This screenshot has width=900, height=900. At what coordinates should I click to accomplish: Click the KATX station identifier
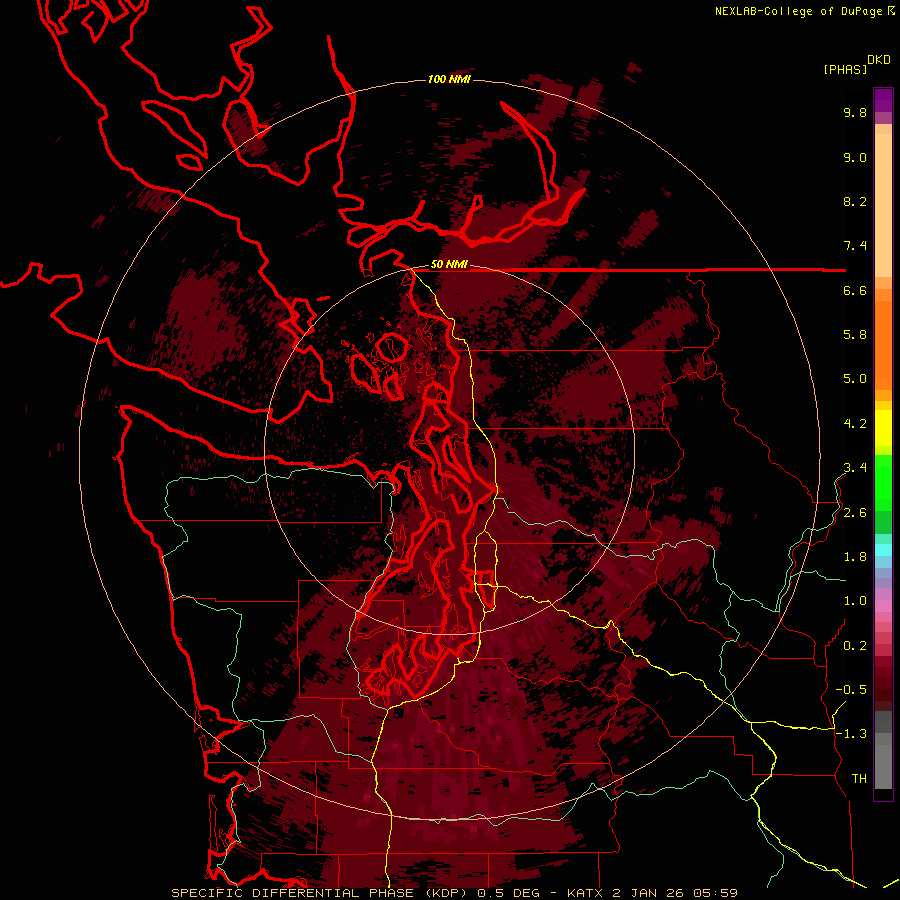[x=585, y=893]
